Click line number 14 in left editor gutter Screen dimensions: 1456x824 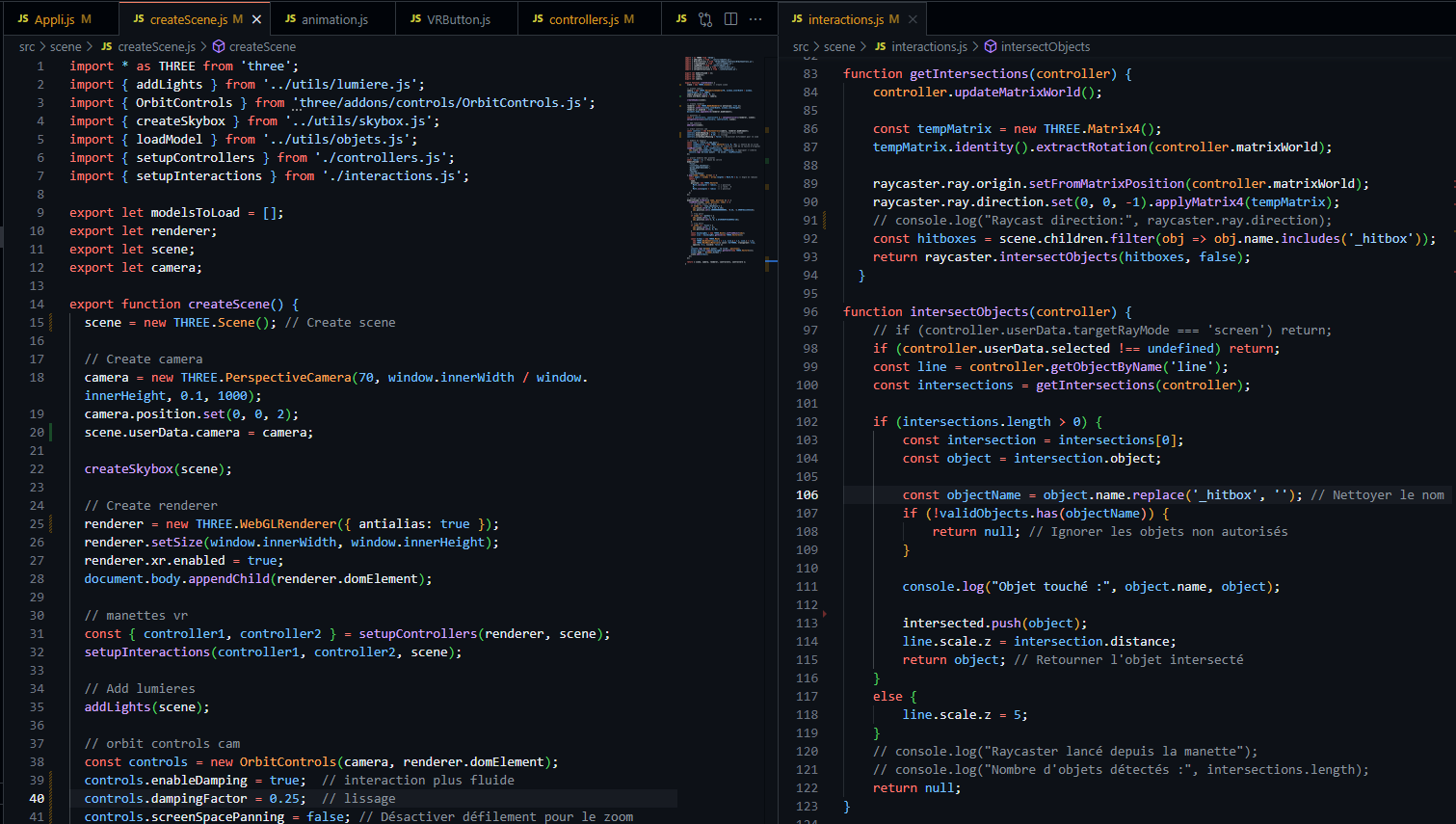[x=37, y=304]
